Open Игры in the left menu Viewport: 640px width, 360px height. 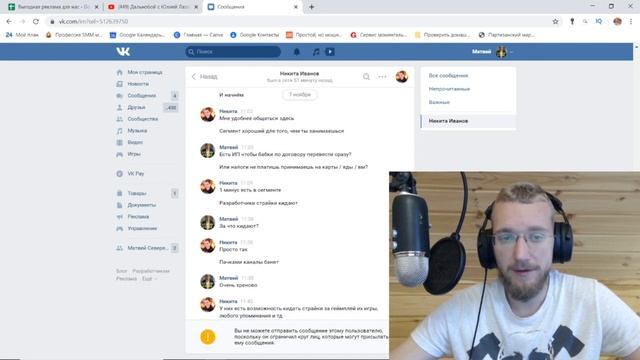pyautogui.click(x=134, y=154)
